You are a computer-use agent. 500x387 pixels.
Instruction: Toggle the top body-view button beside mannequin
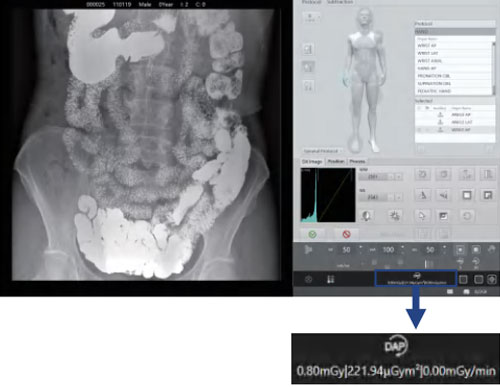click(308, 49)
